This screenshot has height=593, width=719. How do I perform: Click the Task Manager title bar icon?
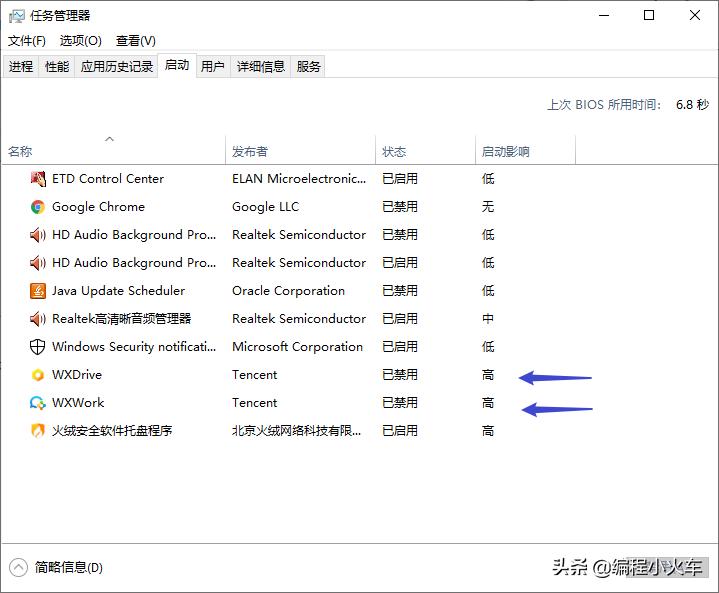click(17, 16)
